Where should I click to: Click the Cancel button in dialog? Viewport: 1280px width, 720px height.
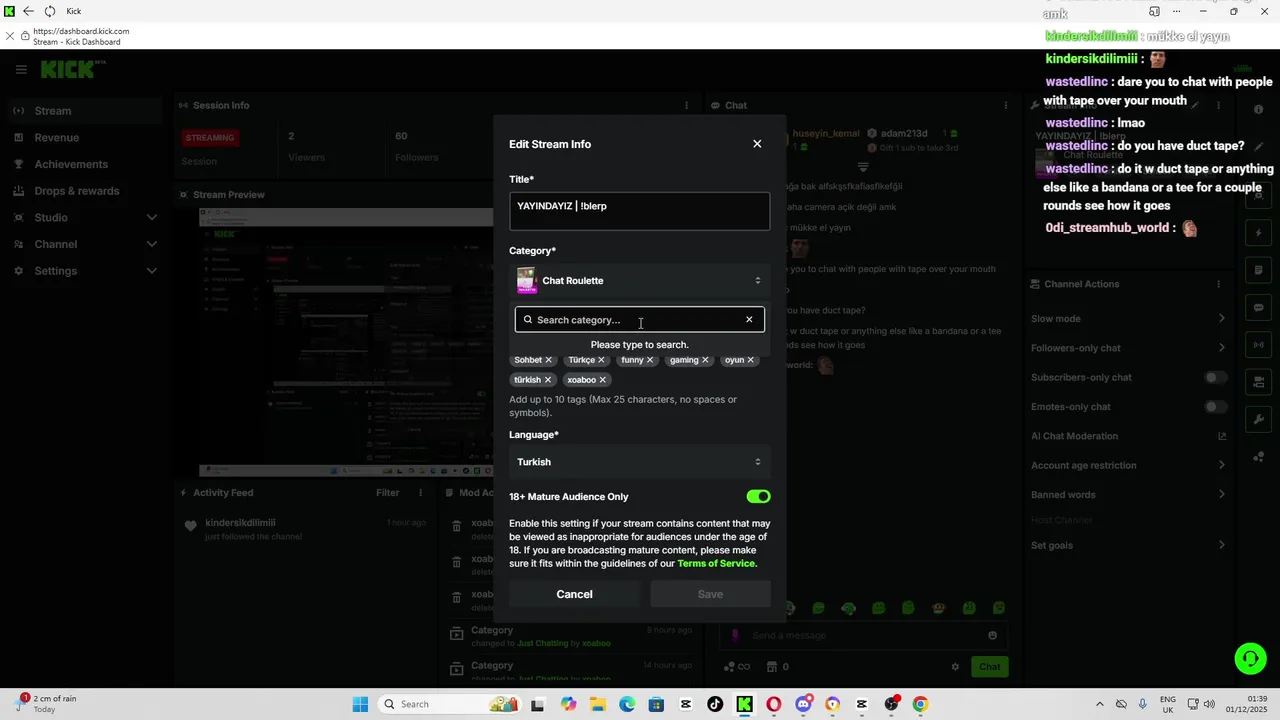click(574, 594)
